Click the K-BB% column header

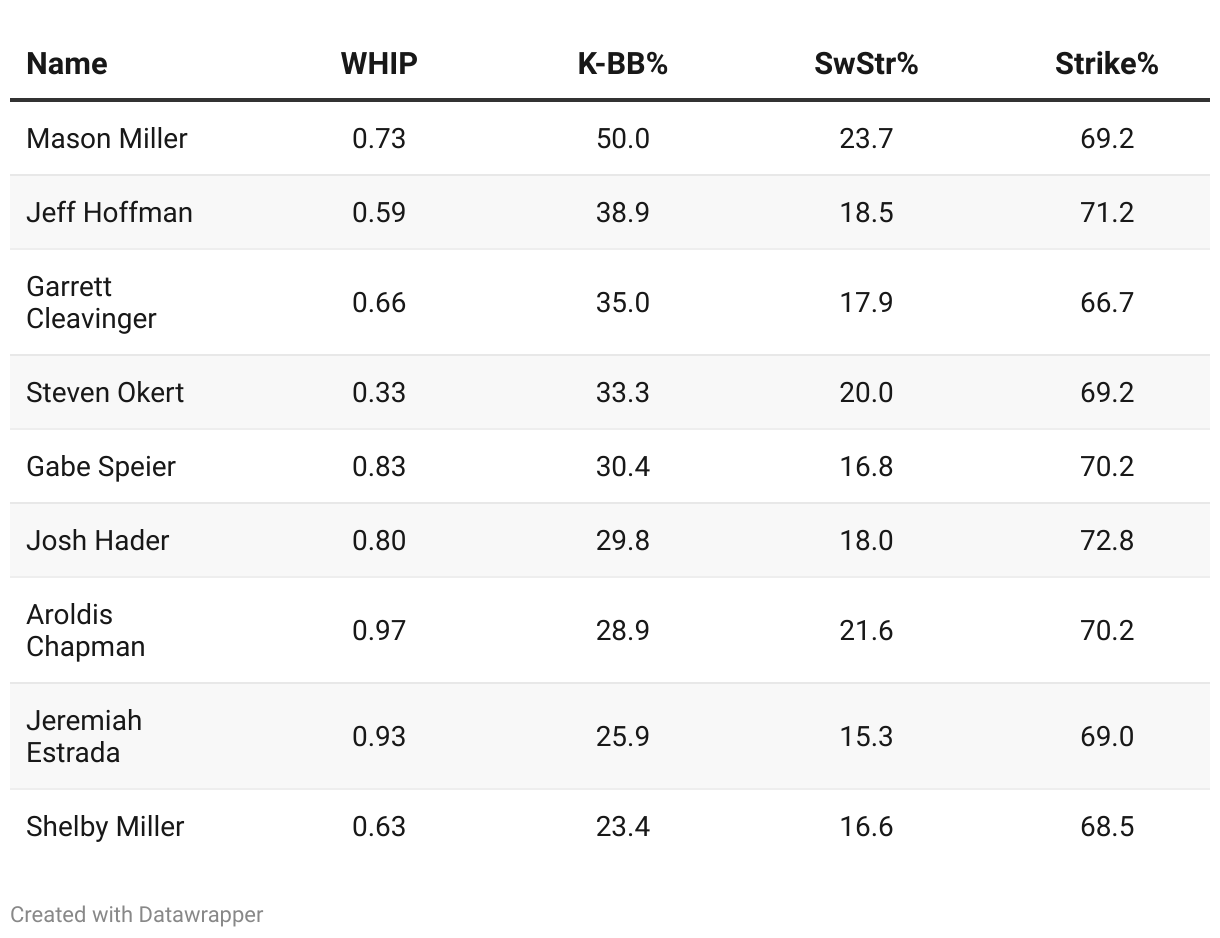pyautogui.click(x=622, y=64)
